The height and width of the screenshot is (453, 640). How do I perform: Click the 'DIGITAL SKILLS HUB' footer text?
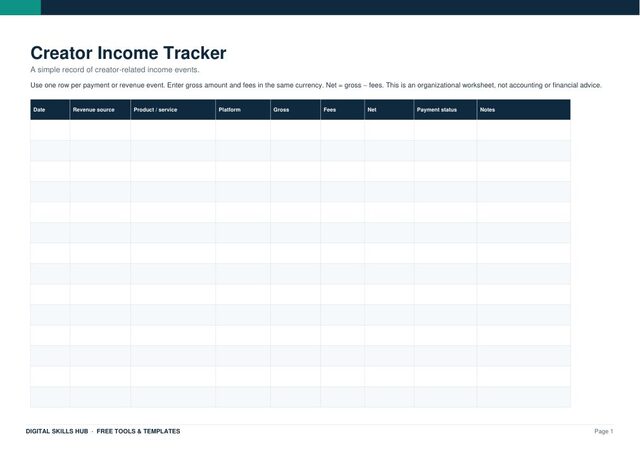57,431
